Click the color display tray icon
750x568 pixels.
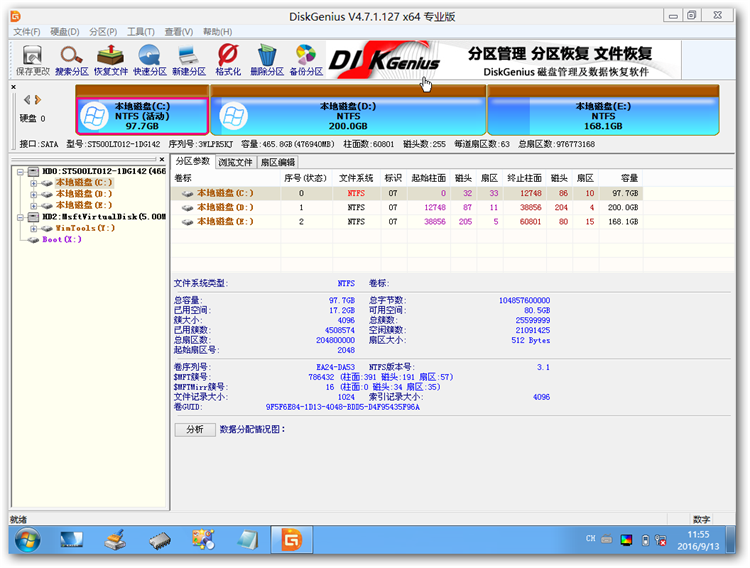[x=626, y=540]
